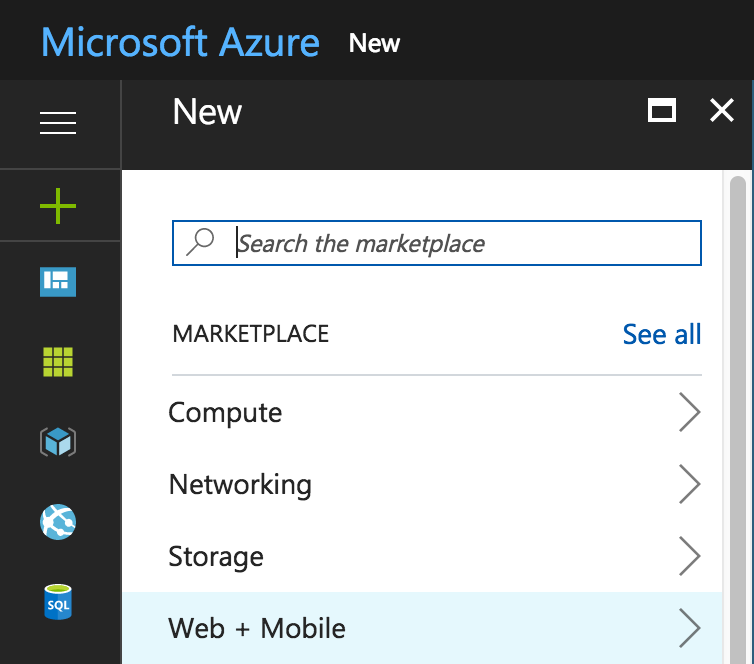754x664 pixels.
Task: Open the Dashboard icon in the sidebar
Action: pos(58,282)
